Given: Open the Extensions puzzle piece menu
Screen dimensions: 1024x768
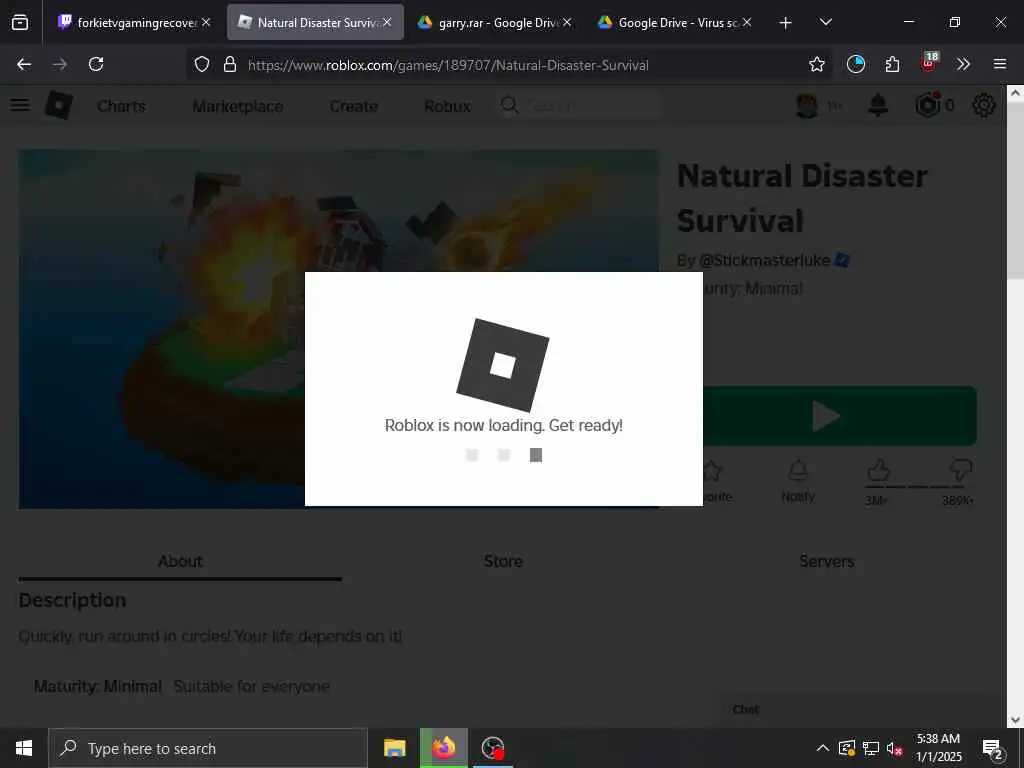Looking at the screenshot, I should click(x=892, y=64).
